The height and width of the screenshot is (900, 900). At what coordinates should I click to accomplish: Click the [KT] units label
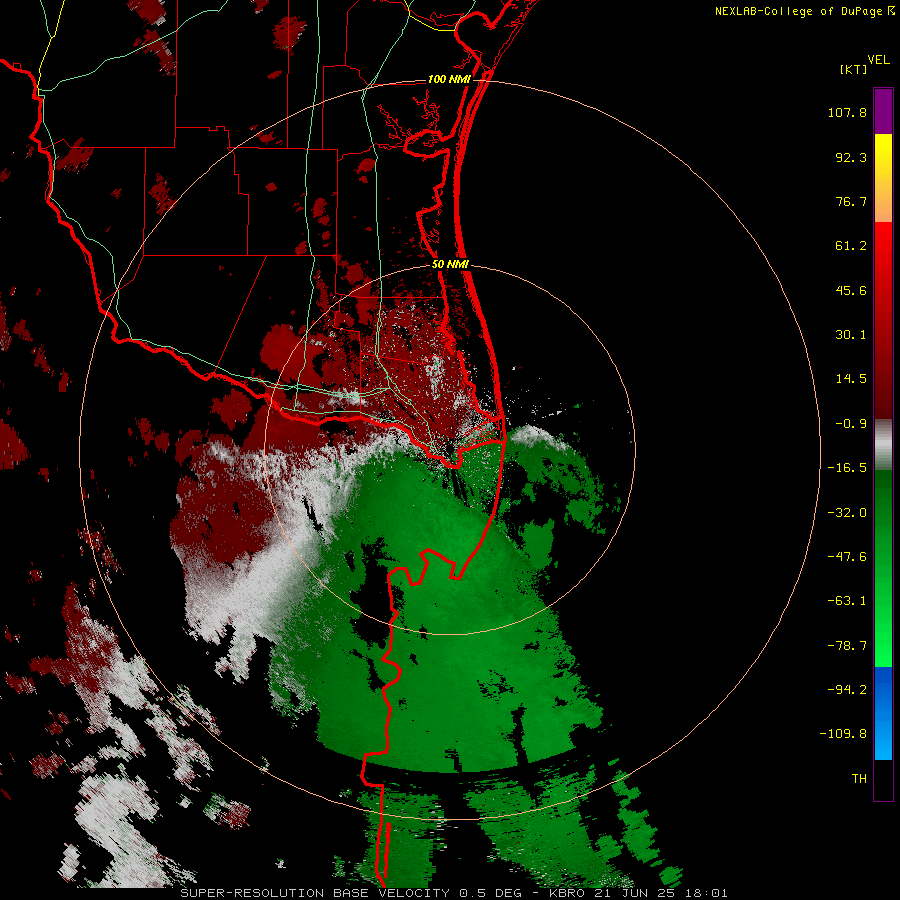[853, 69]
